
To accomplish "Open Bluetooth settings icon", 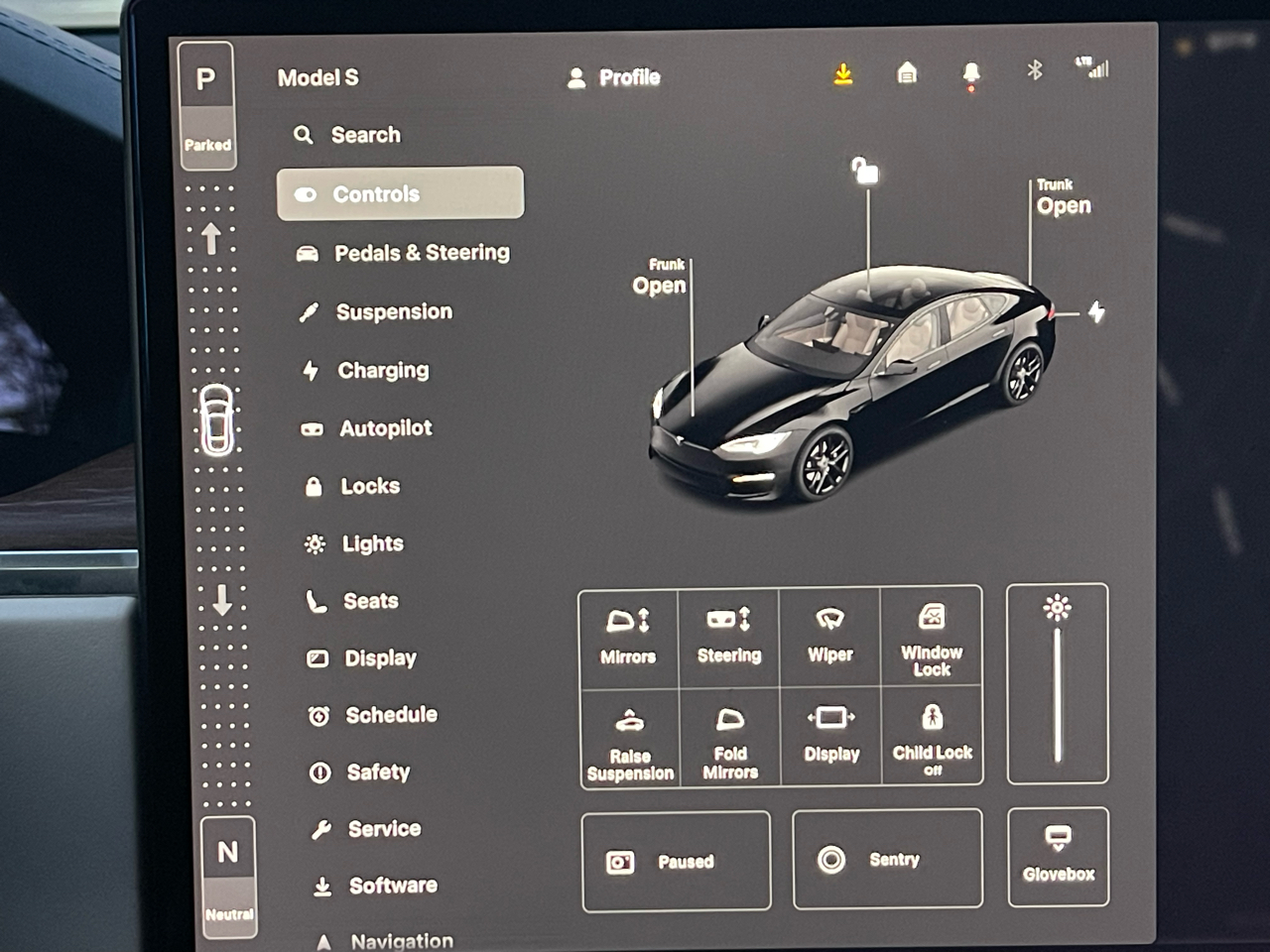I will point(1035,70).
